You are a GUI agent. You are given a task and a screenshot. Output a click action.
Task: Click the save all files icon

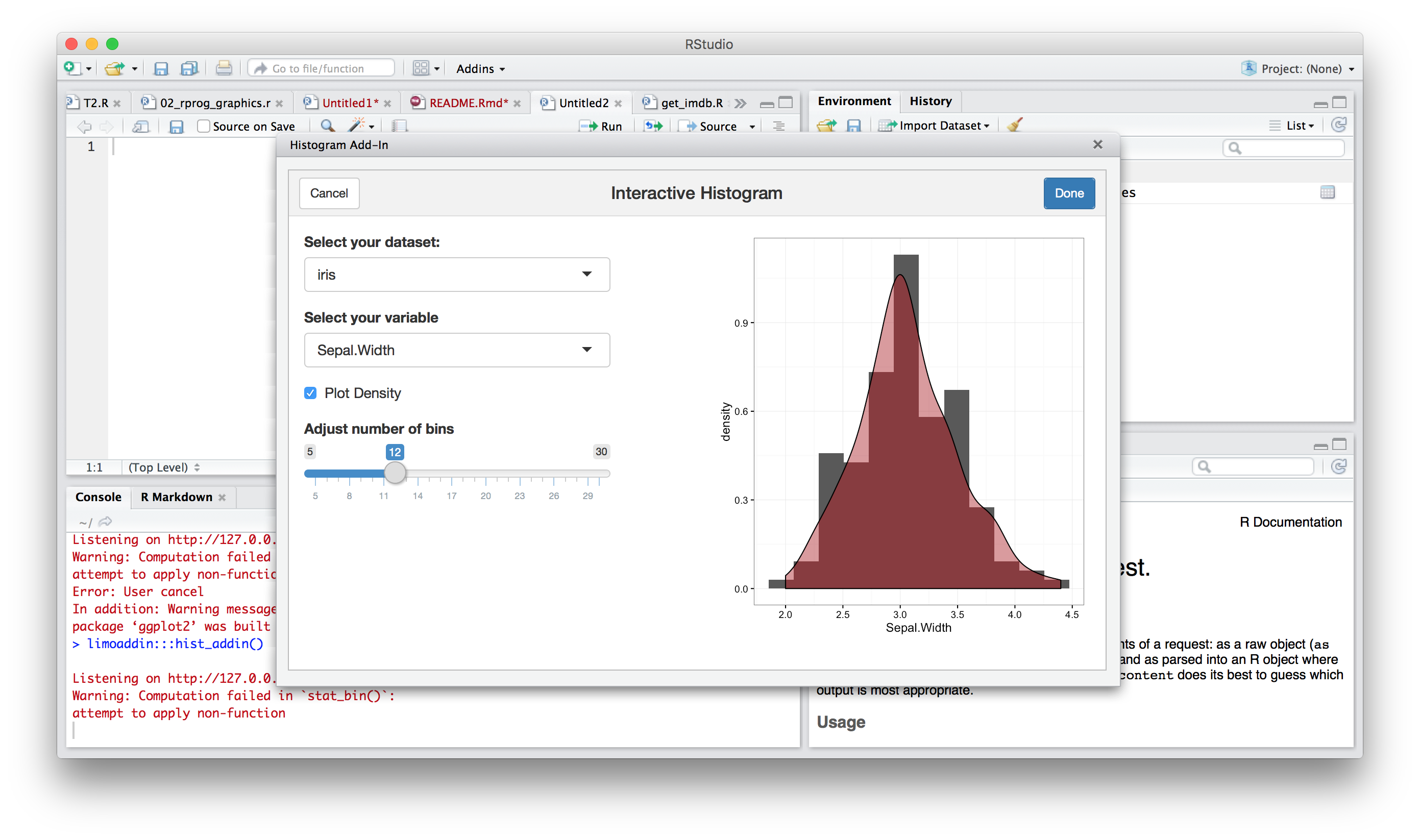click(x=189, y=68)
